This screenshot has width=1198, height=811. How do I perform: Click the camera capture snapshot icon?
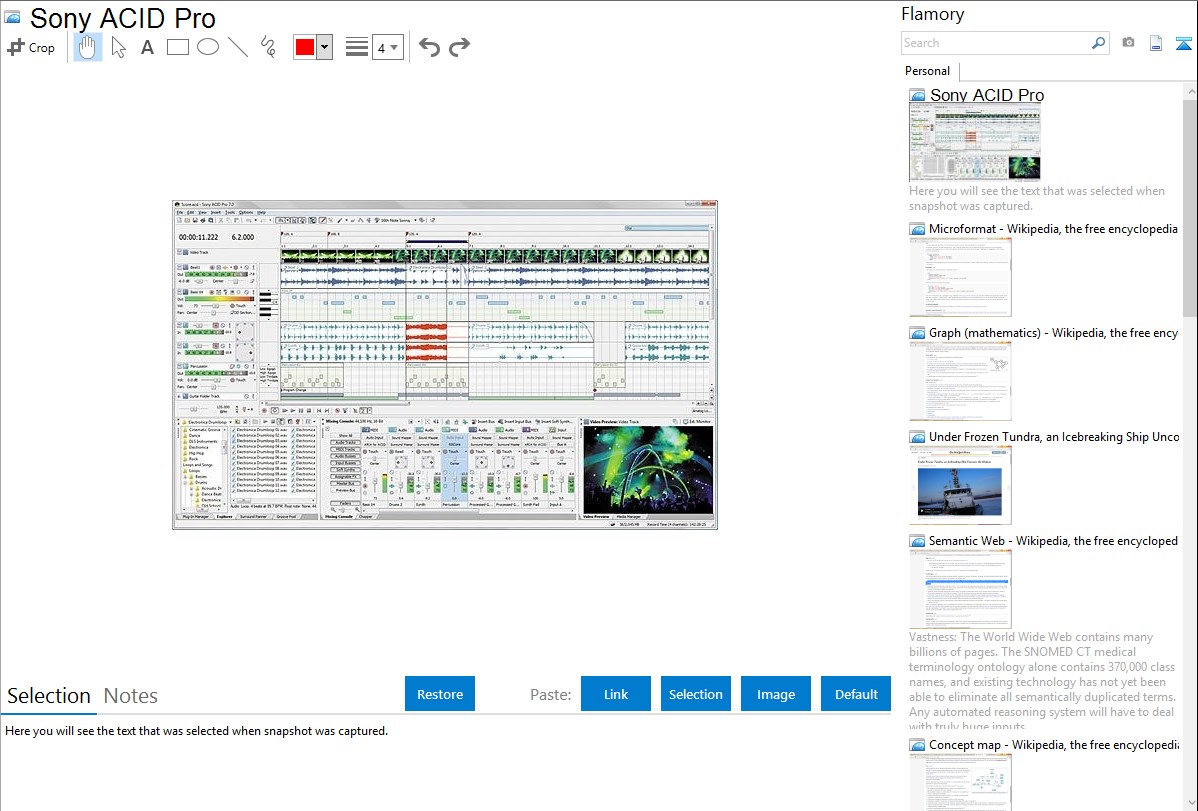point(1128,43)
